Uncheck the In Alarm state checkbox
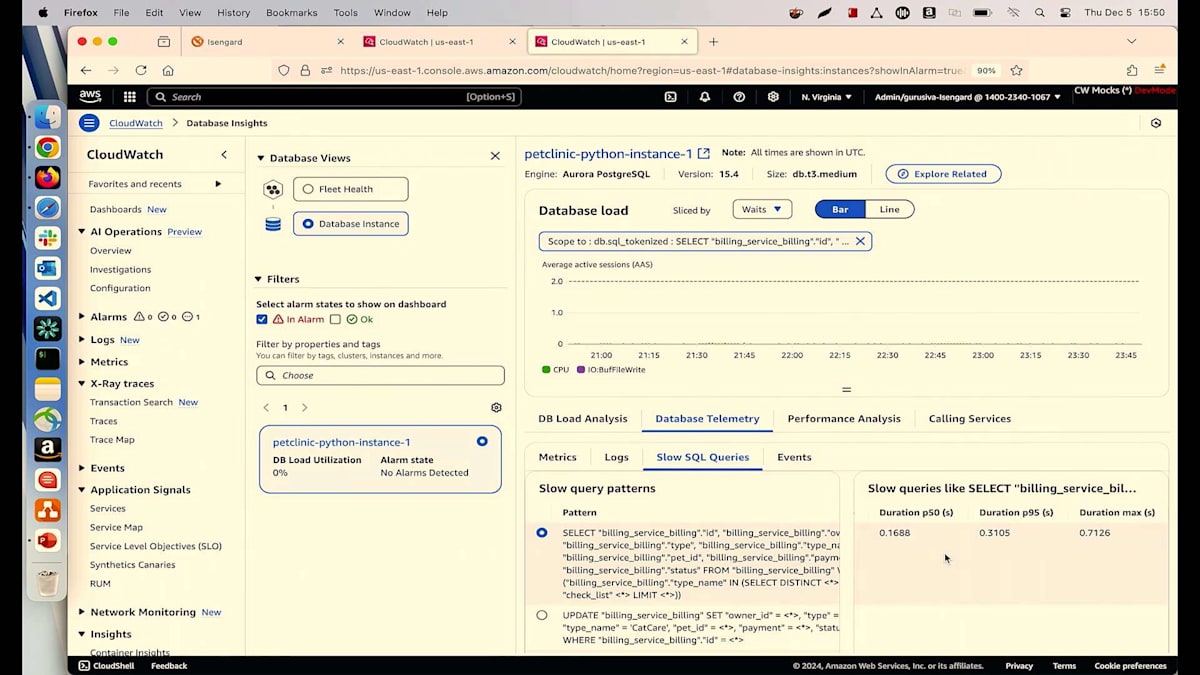The height and width of the screenshot is (675, 1200). click(262, 319)
